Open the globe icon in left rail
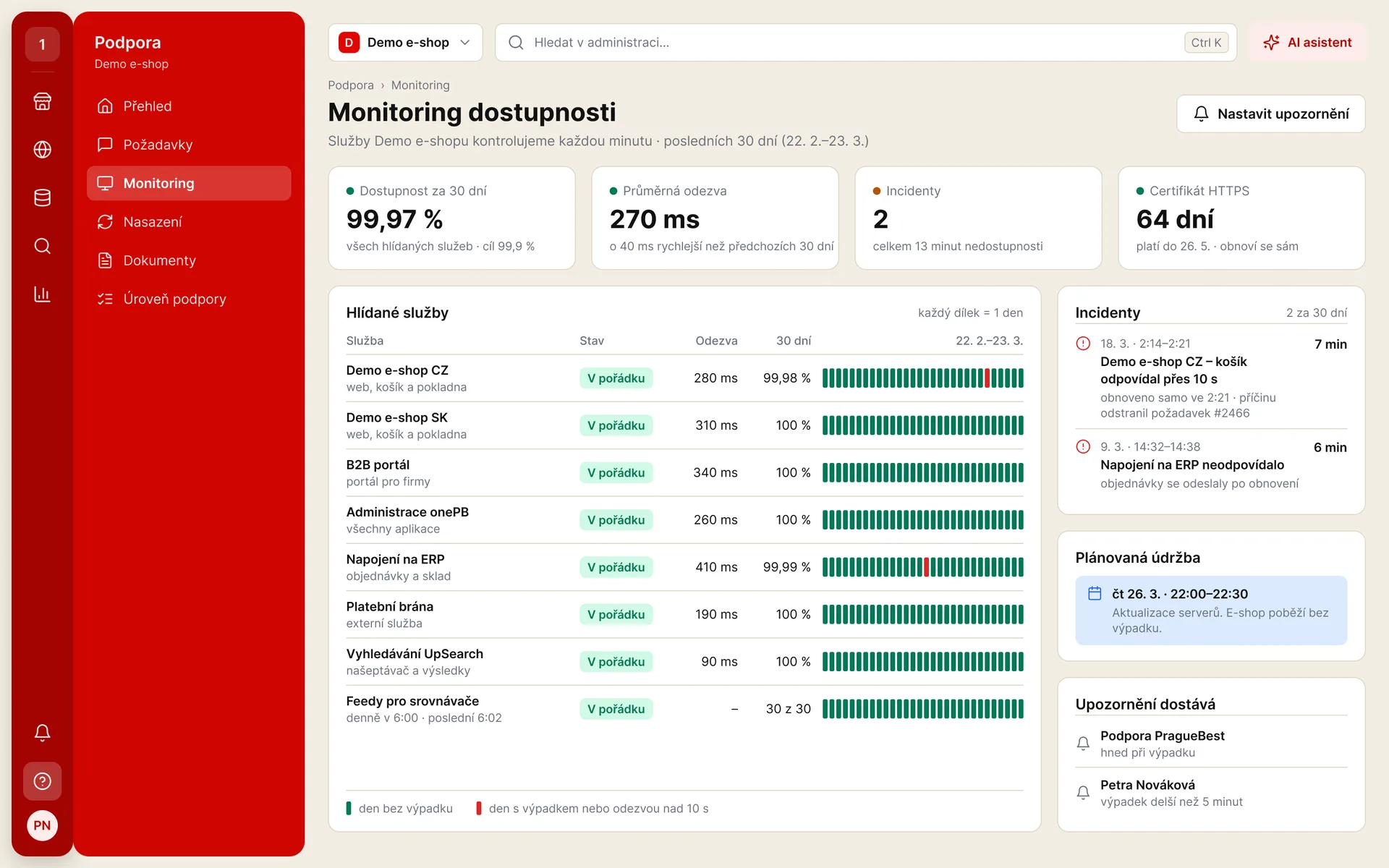1389x868 pixels. click(x=42, y=150)
